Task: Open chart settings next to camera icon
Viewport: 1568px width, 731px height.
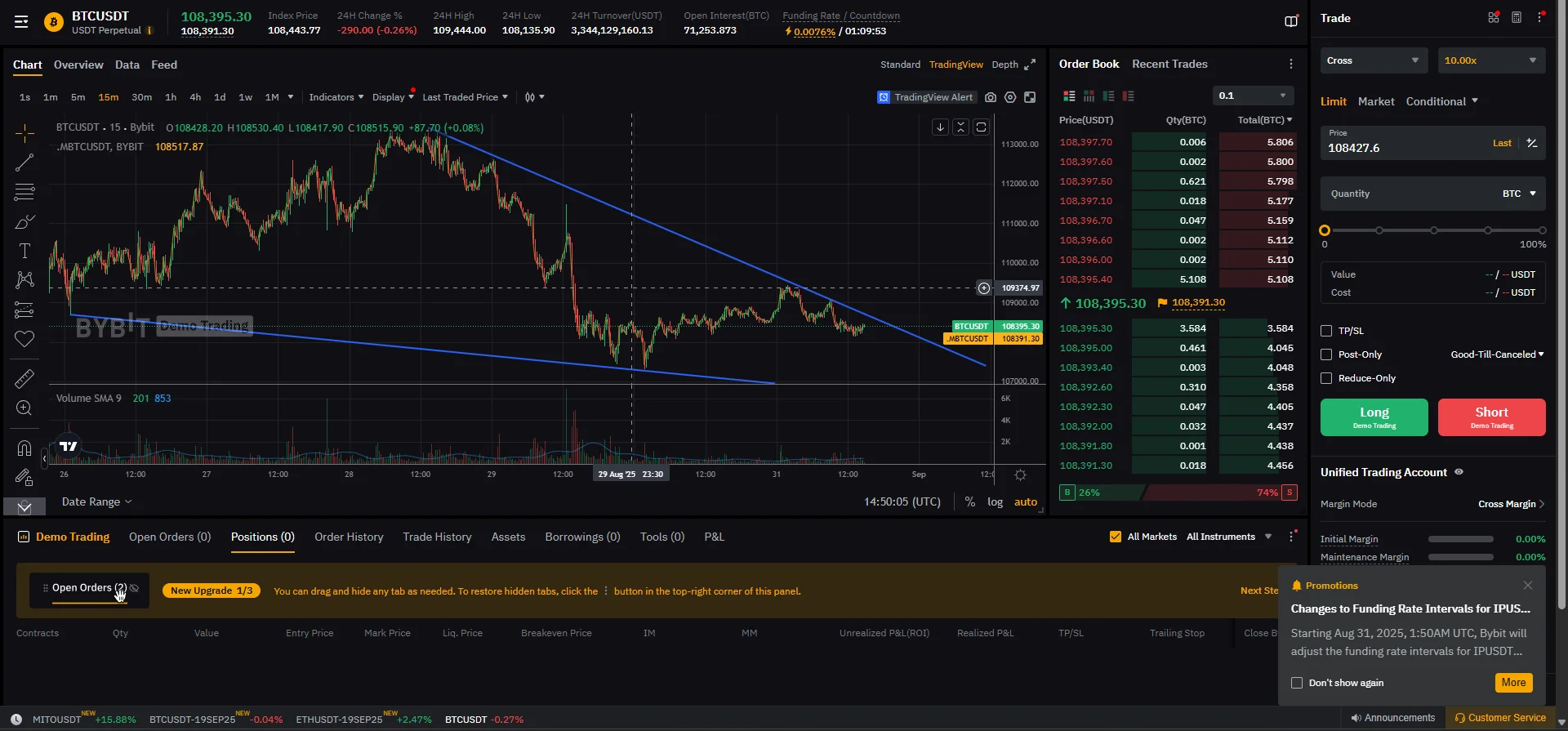Action: coord(1010,97)
